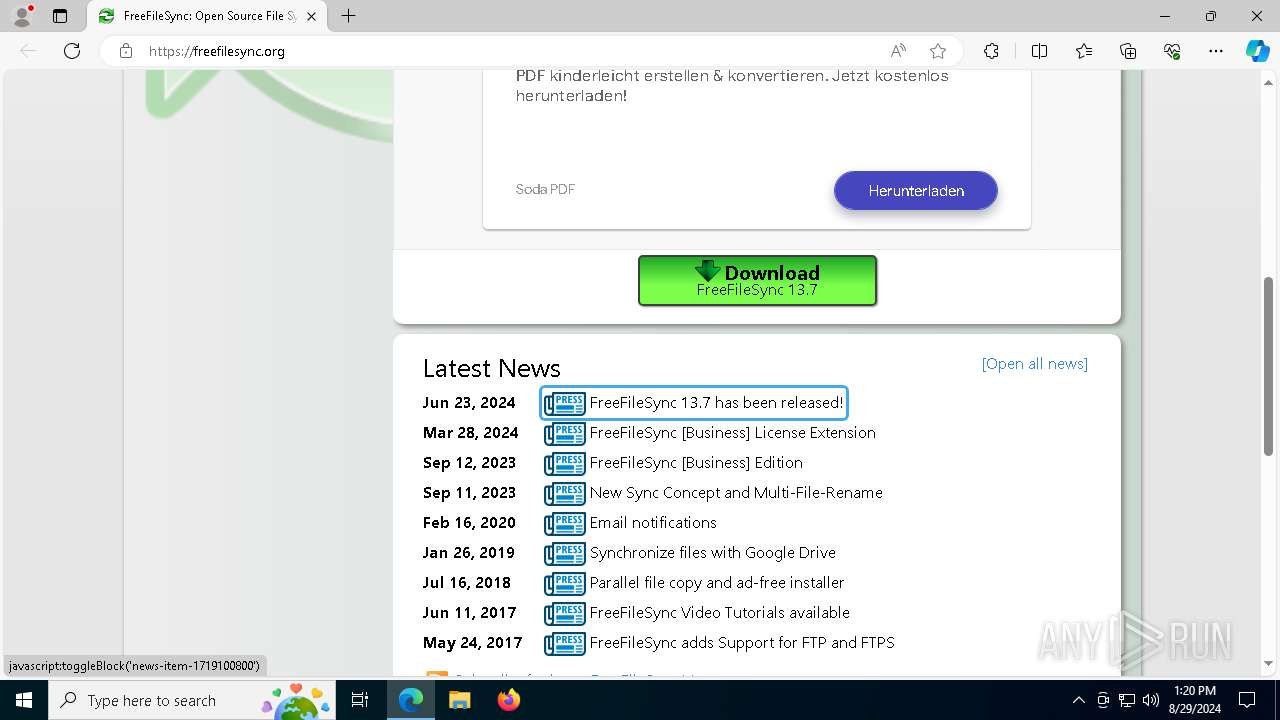Add this page to favorites star
This screenshot has height=720, width=1280.
tap(938, 51)
